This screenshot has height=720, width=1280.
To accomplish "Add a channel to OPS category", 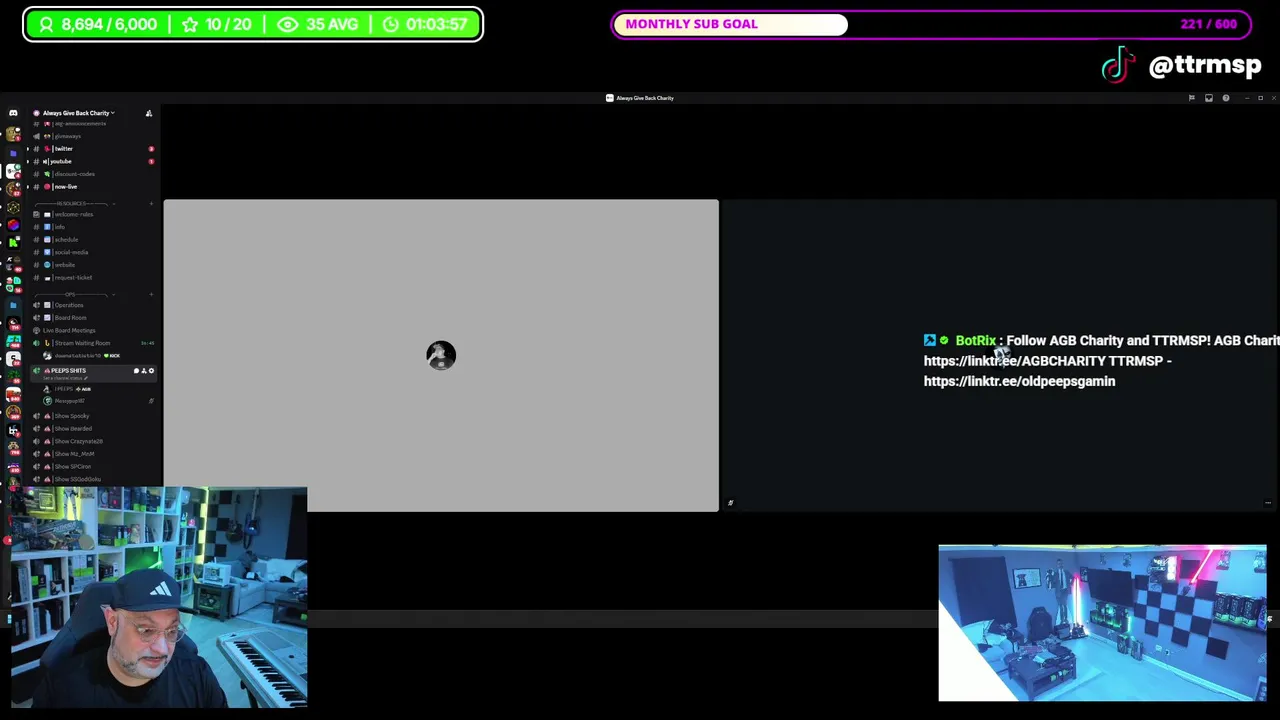I will [151, 295].
